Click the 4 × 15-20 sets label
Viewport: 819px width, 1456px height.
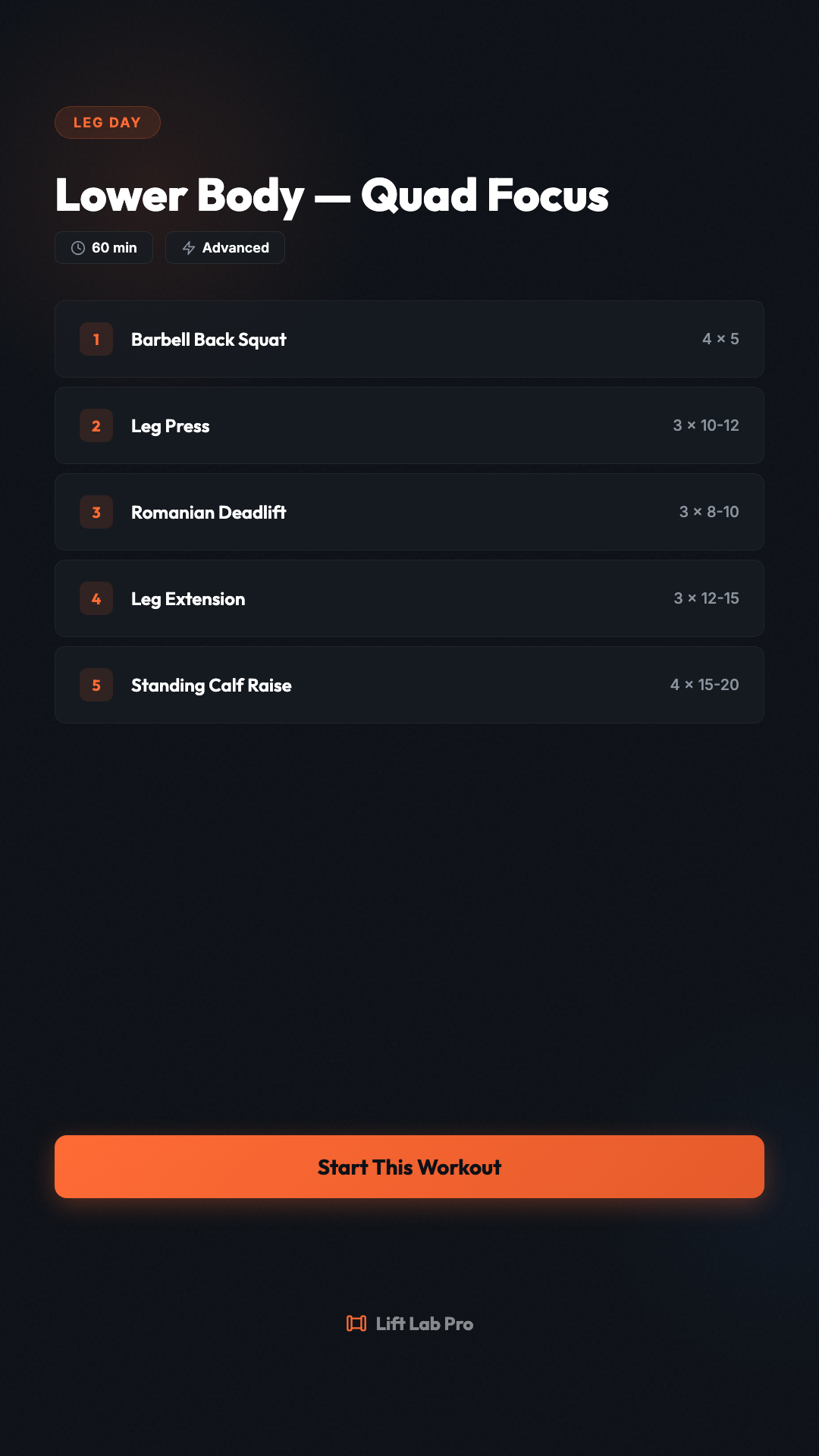704,685
